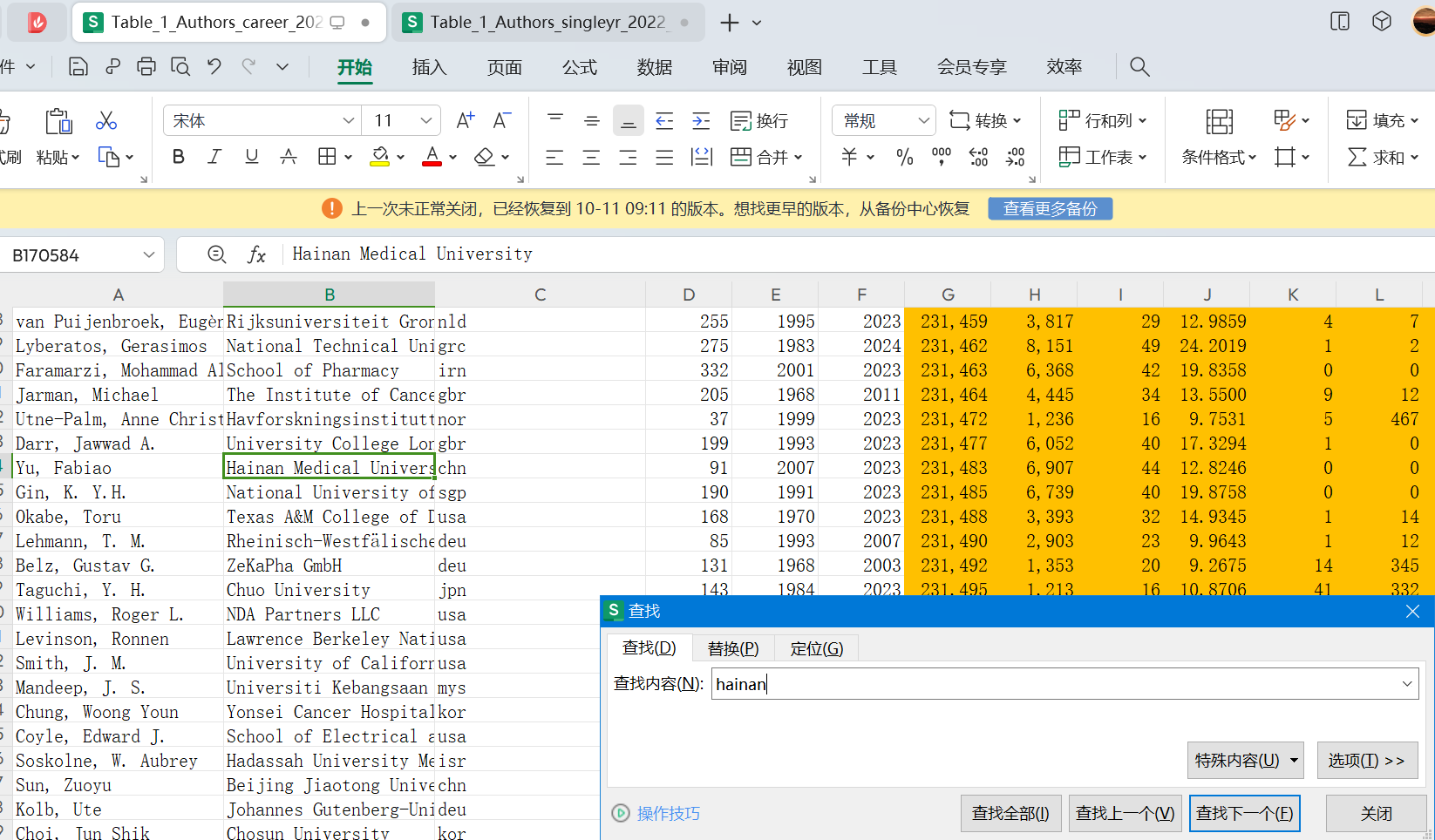Switch to 插入 ribbon tab
Viewport: 1435px width, 840px height.
429,67
